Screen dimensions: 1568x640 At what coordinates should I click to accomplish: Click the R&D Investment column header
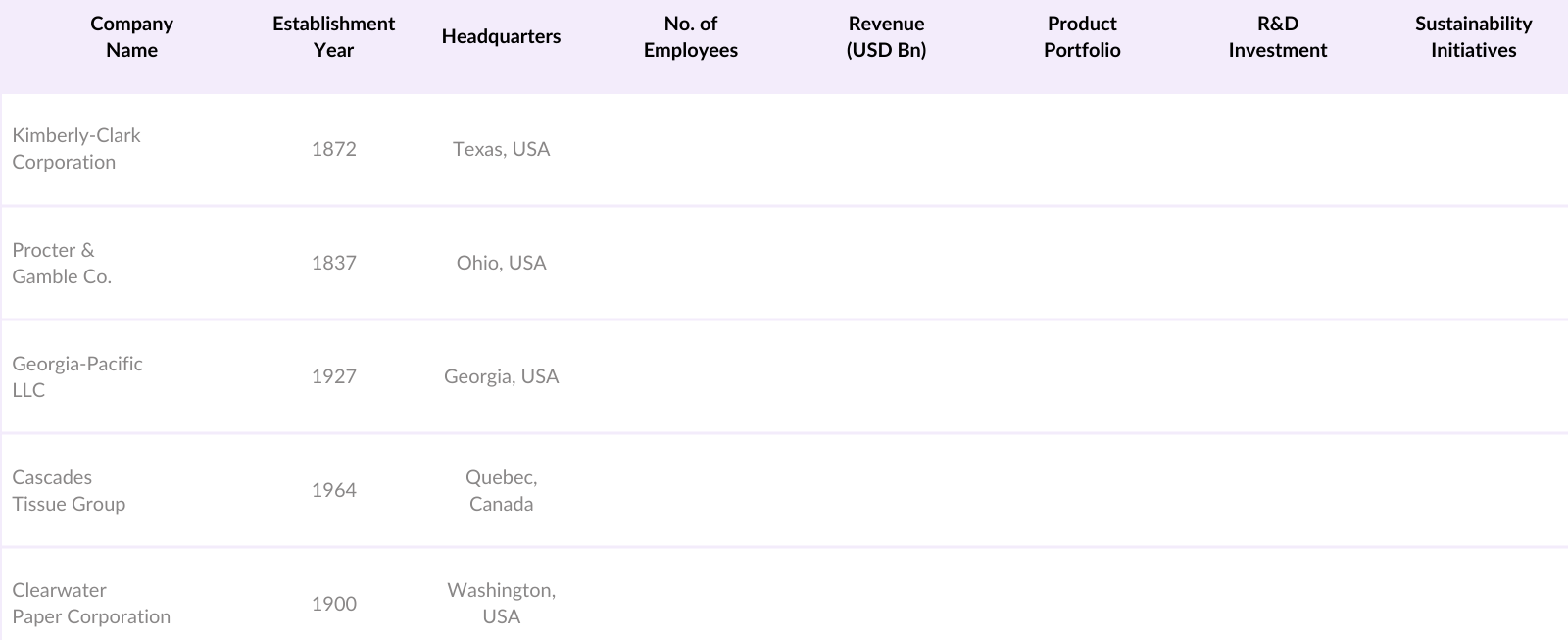(x=1277, y=37)
